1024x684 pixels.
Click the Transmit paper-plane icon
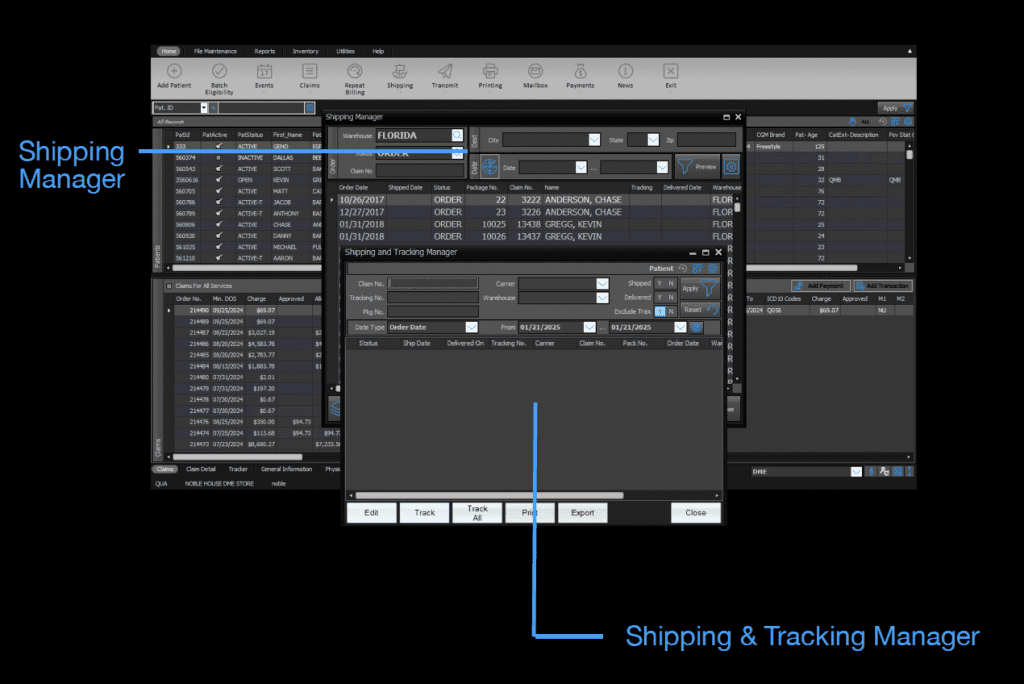pyautogui.click(x=445, y=74)
